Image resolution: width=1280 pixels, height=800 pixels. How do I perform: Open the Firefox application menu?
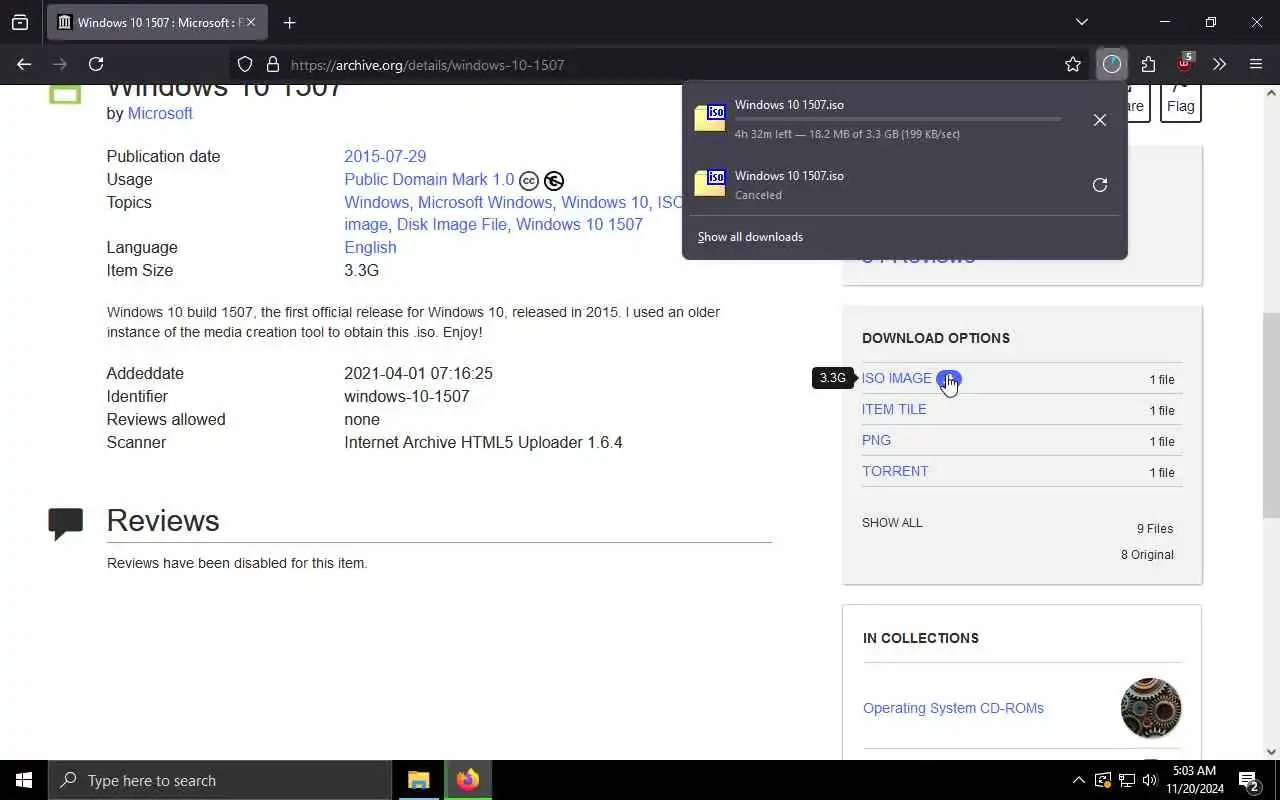[1256, 64]
